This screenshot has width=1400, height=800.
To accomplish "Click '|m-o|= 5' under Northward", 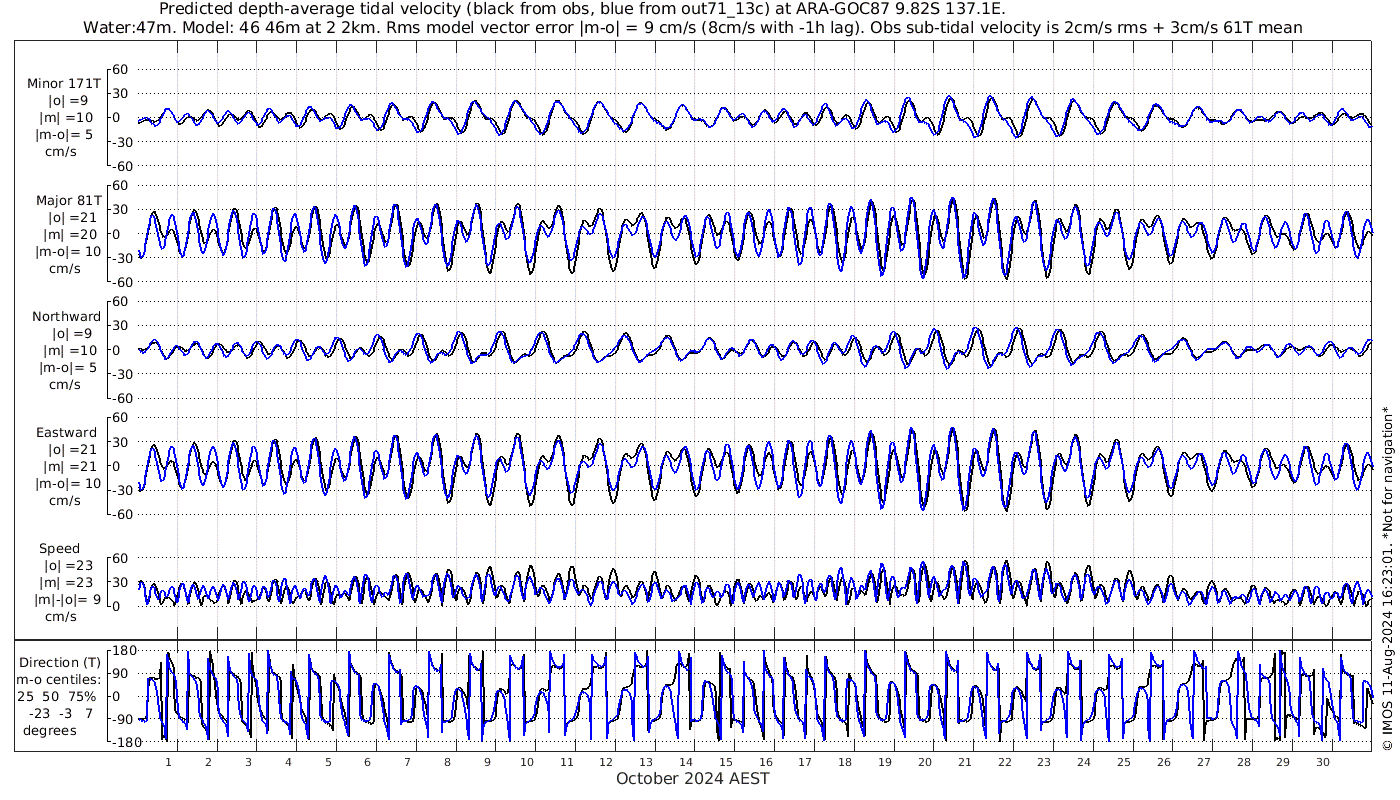I will point(69,367).
